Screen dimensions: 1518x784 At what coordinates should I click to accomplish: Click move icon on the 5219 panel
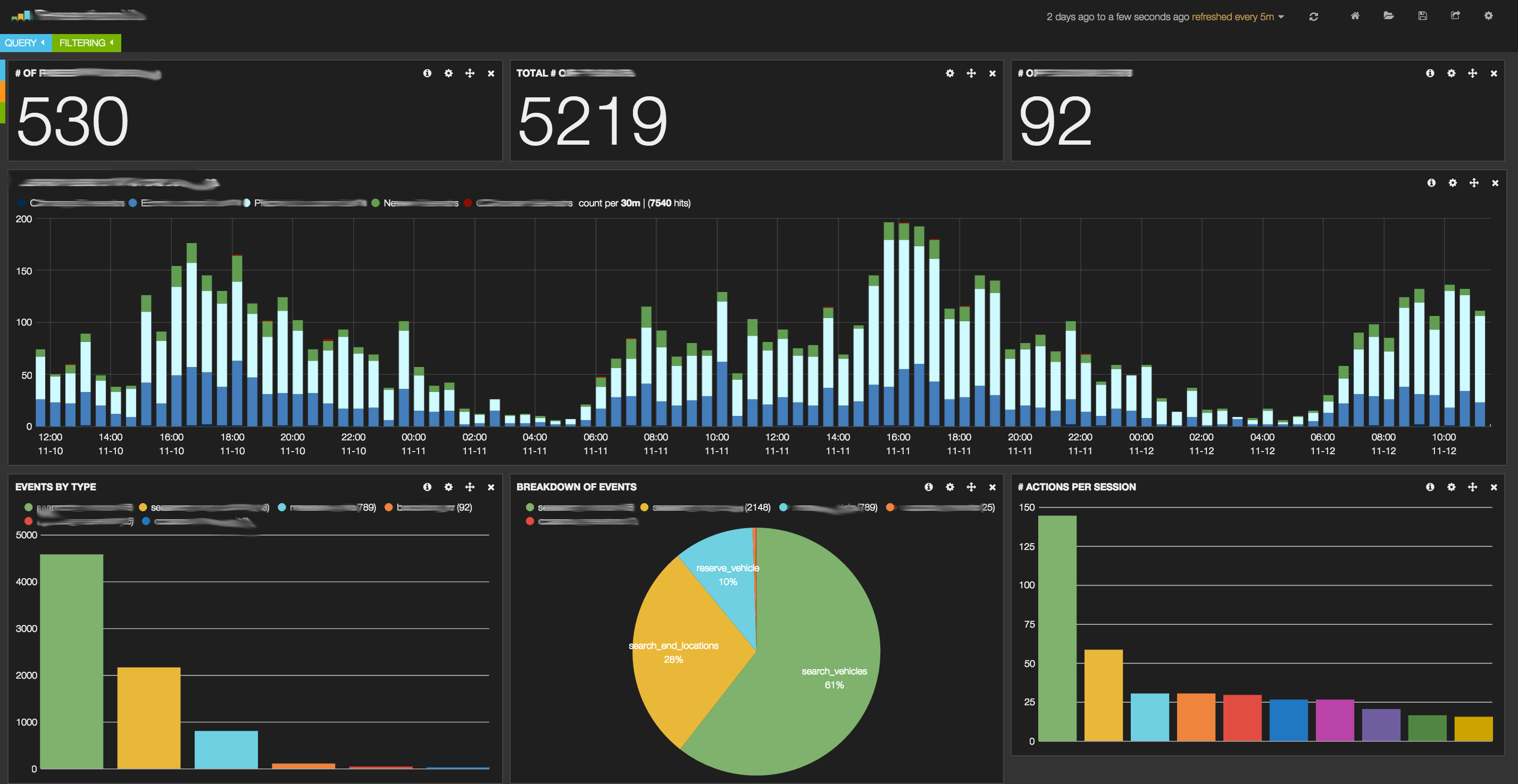(971, 73)
